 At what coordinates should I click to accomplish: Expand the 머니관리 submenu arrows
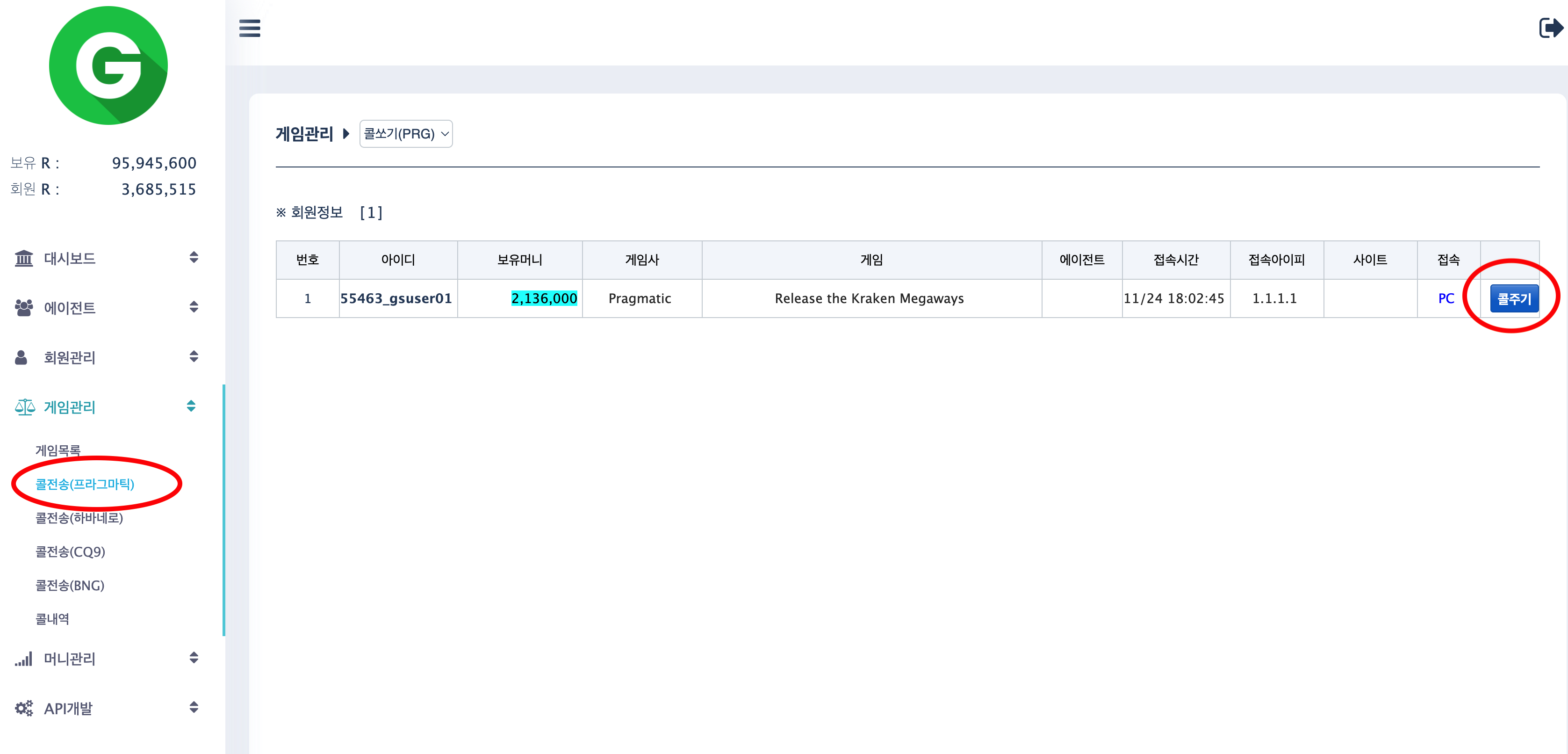[194, 658]
